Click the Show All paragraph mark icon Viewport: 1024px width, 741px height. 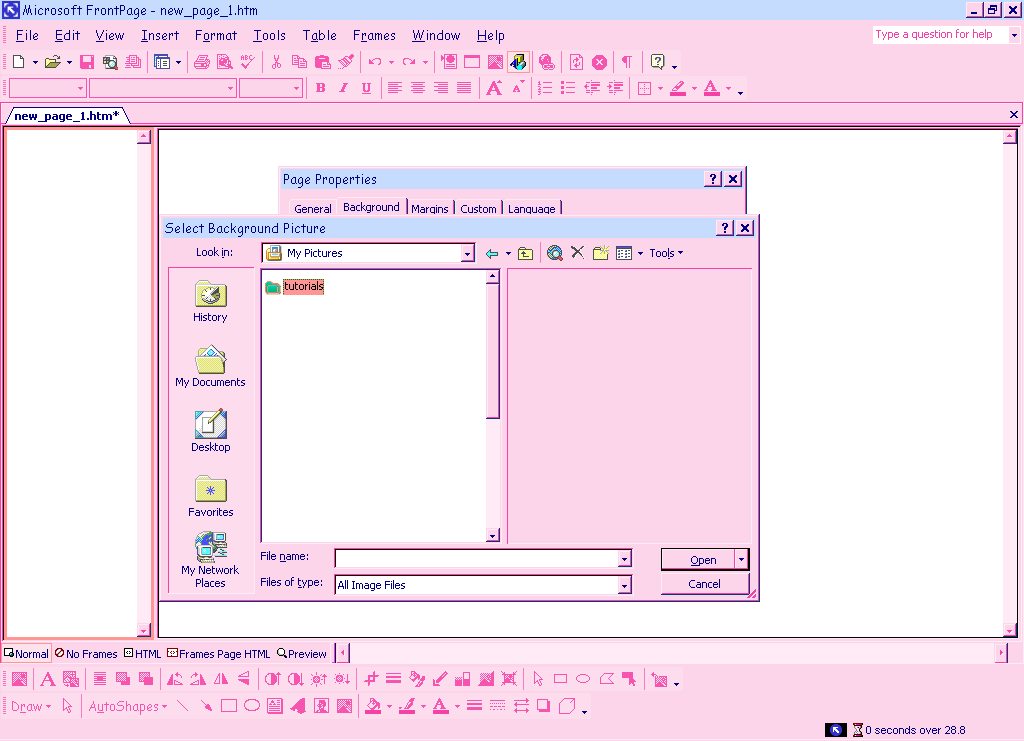pyautogui.click(x=626, y=62)
